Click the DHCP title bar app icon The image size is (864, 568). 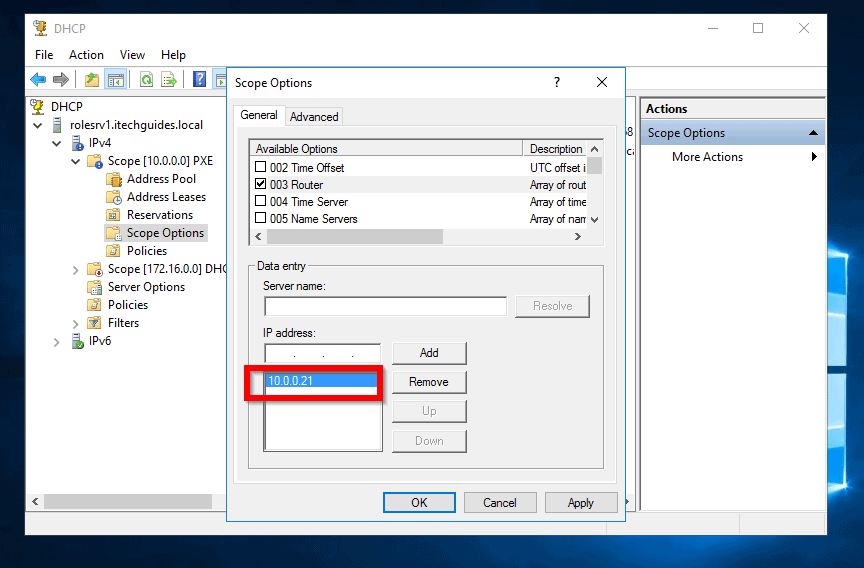click(40, 28)
